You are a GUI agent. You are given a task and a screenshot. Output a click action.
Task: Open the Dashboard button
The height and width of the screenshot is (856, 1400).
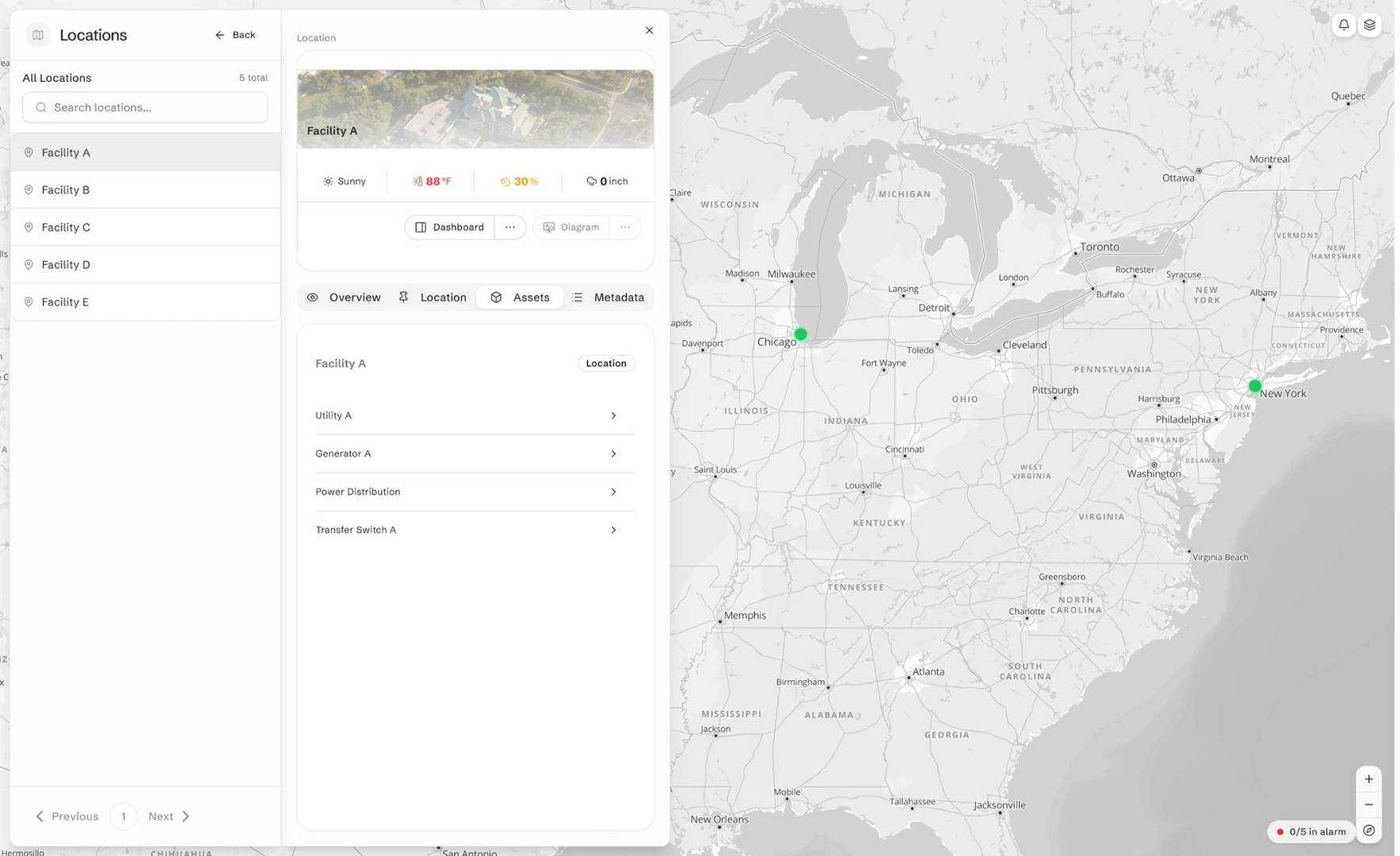point(450,227)
